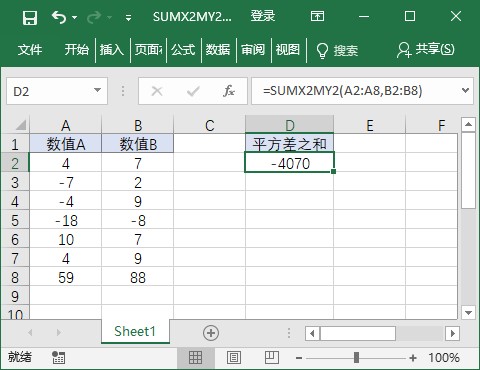Viewport: 480px width, 370px height.
Task: Click the vertical scrollbar up arrow
Action: point(468,125)
